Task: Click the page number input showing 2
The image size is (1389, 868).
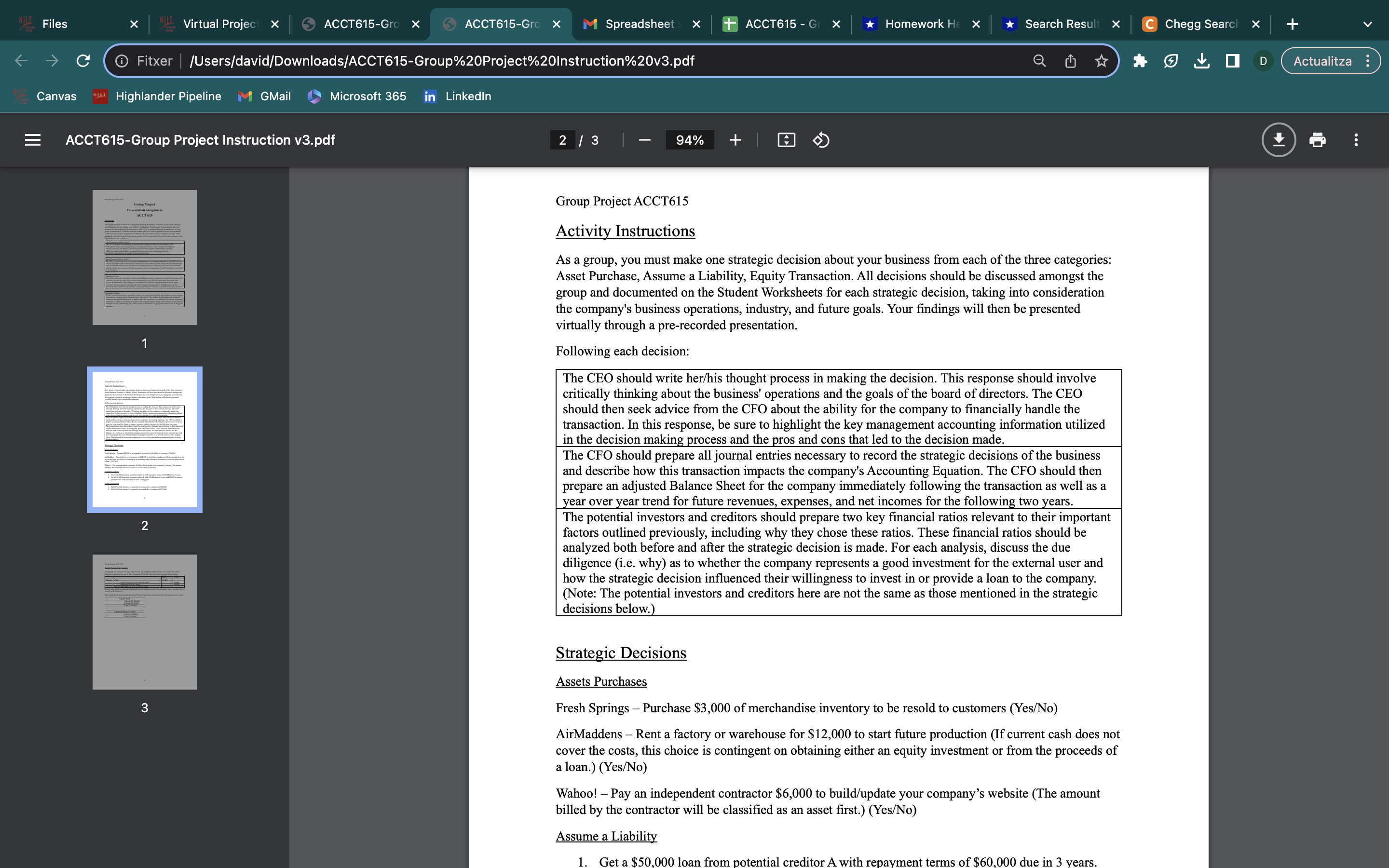Action: coord(562,139)
